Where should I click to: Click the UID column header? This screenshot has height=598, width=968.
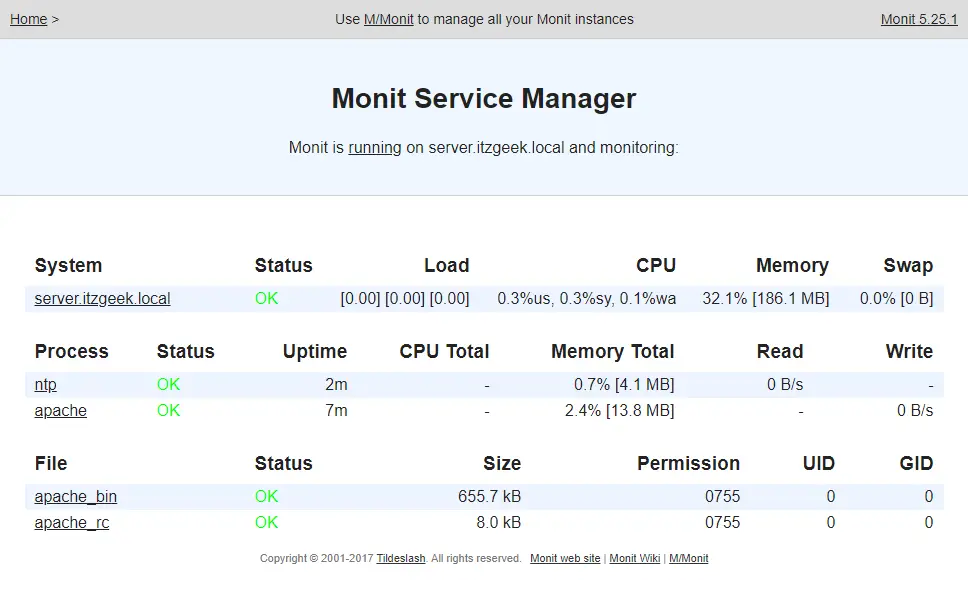pos(819,463)
